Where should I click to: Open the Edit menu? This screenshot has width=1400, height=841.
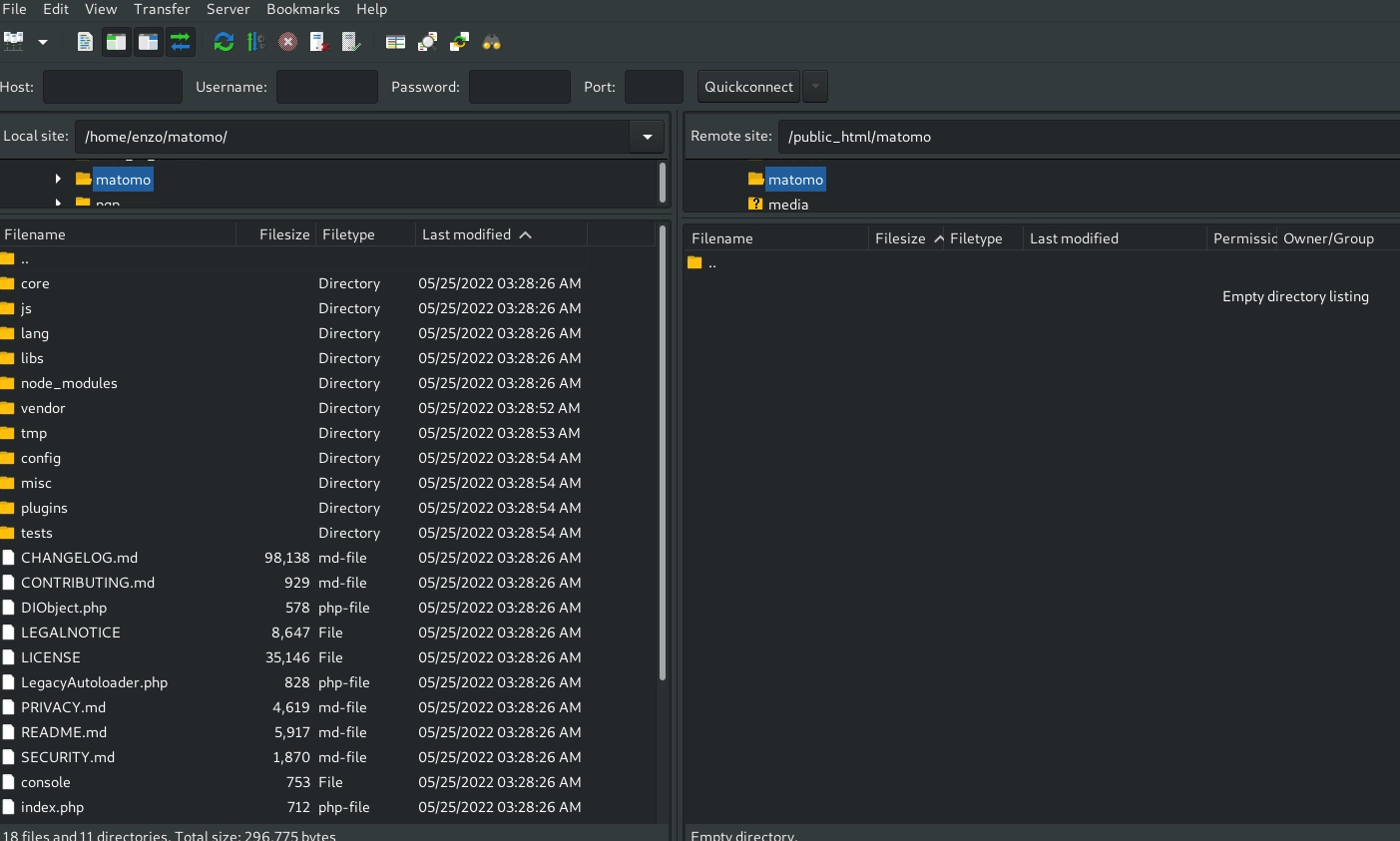56,9
